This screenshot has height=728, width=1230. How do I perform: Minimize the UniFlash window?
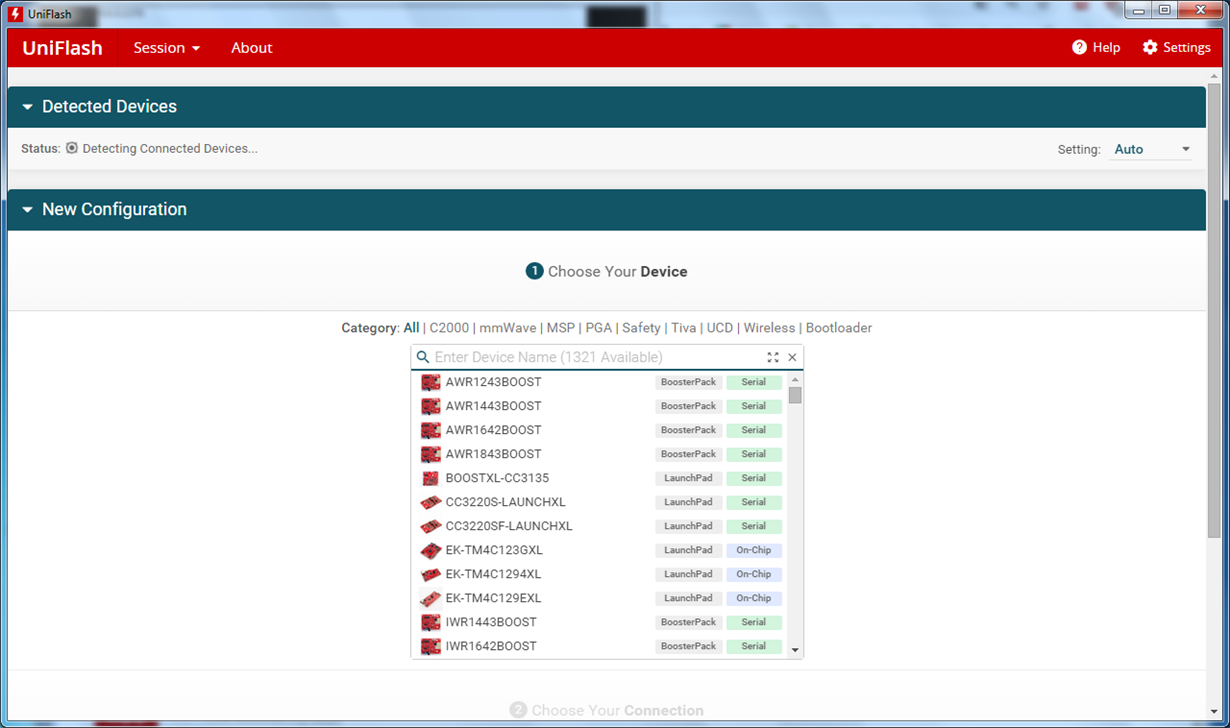click(1139, 10)
